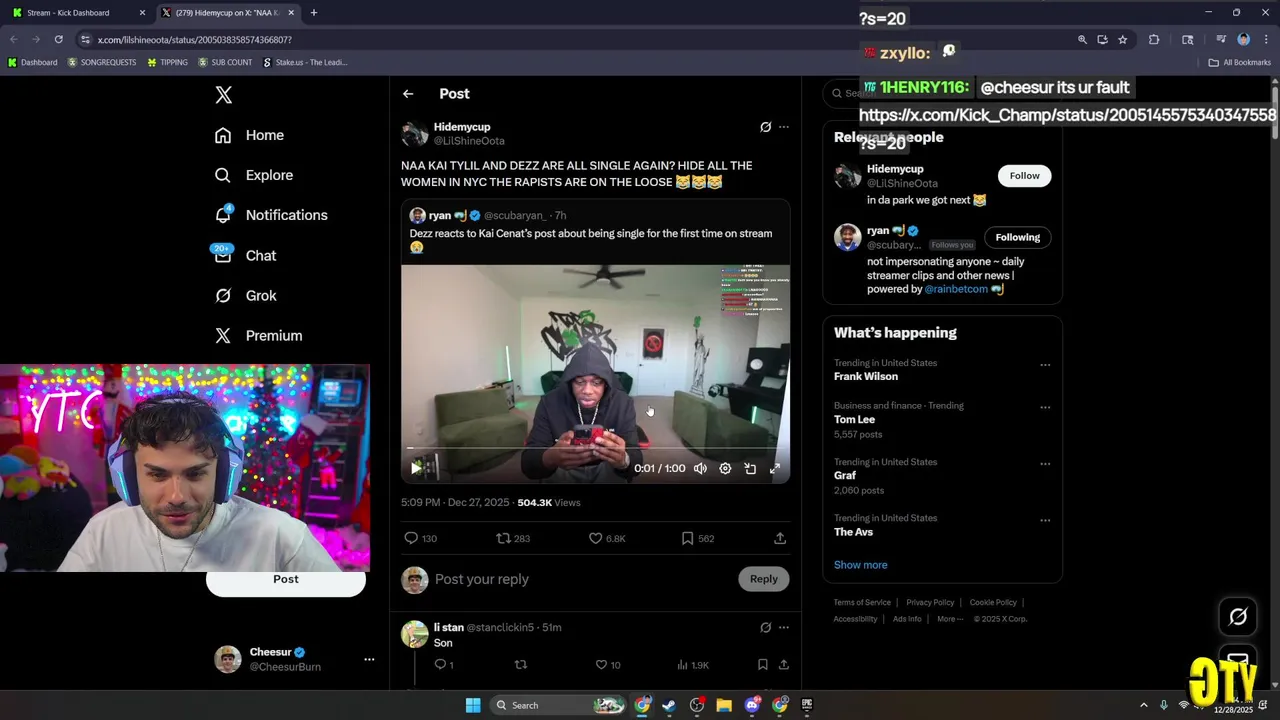Click the video progress bar

tap(595, 448)
